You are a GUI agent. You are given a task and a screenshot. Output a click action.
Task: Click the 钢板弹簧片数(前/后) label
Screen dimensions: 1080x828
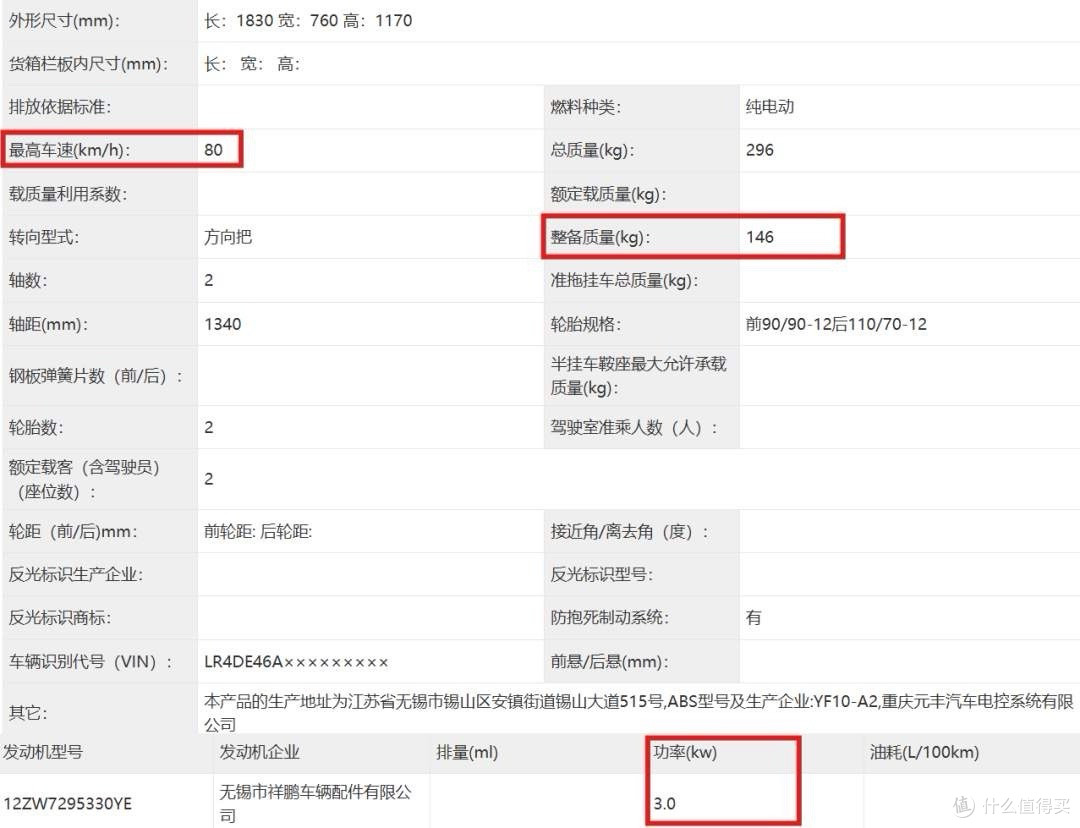95,376
